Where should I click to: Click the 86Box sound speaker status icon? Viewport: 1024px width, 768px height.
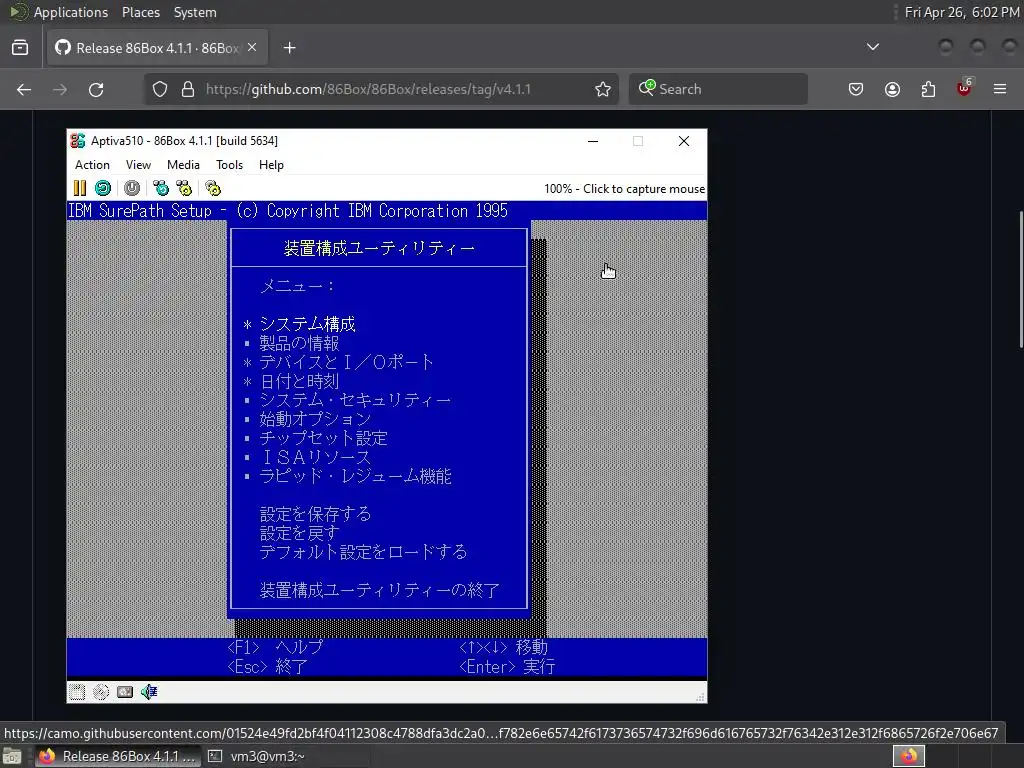[x=149, y=692]
